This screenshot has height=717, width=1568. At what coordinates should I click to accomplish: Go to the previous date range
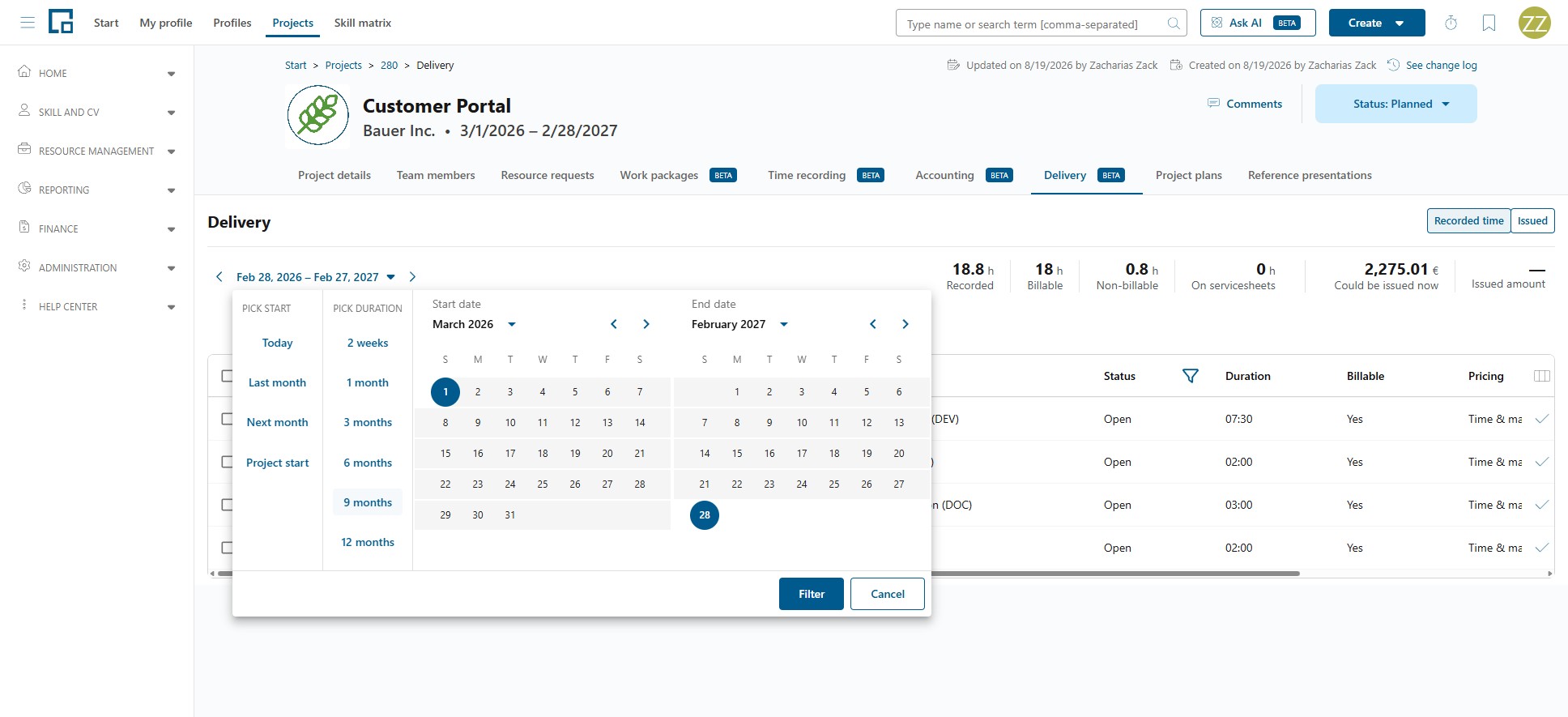tap(219, 277)
